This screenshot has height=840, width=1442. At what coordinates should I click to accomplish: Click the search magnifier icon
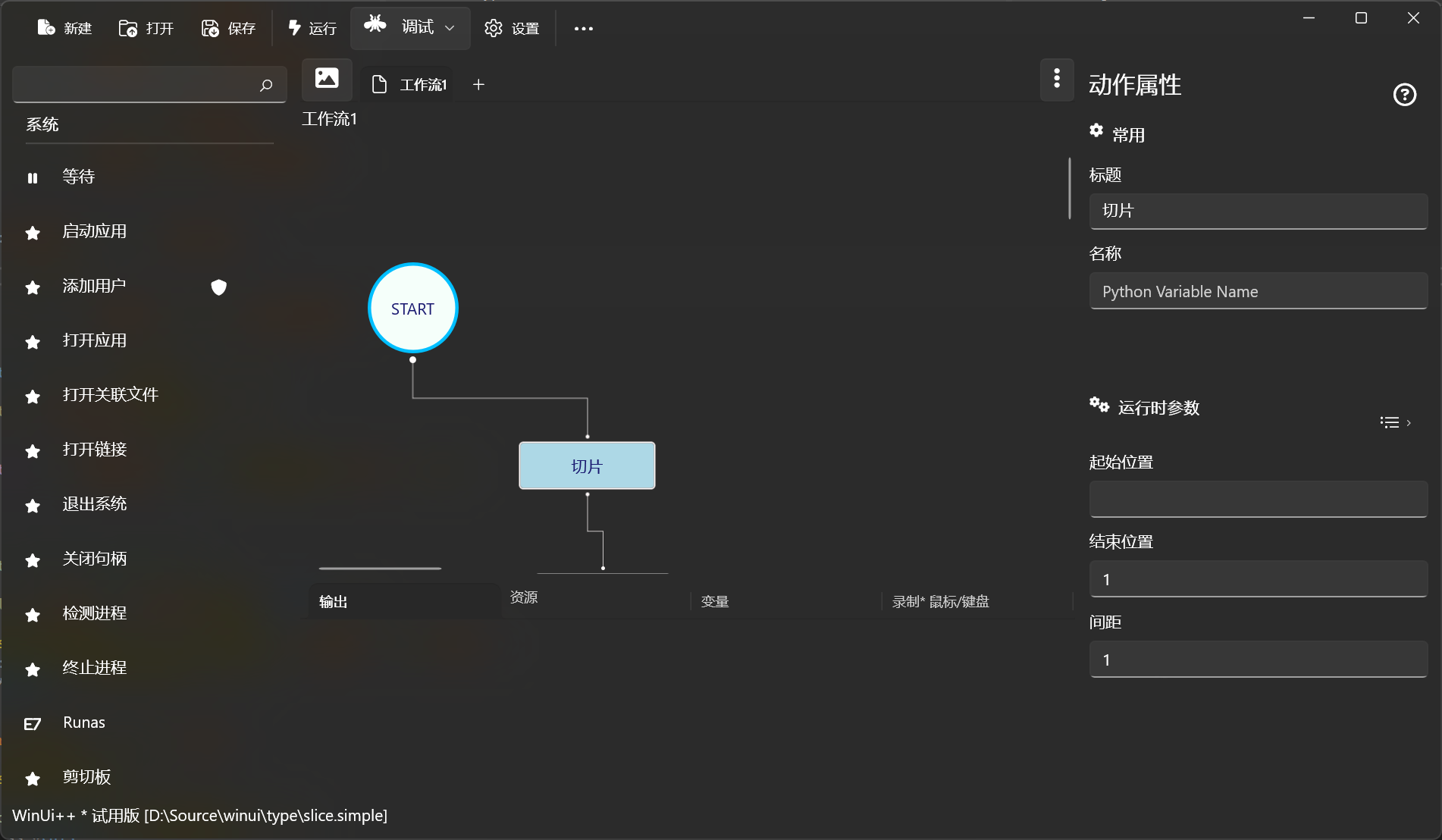(266, 85)
